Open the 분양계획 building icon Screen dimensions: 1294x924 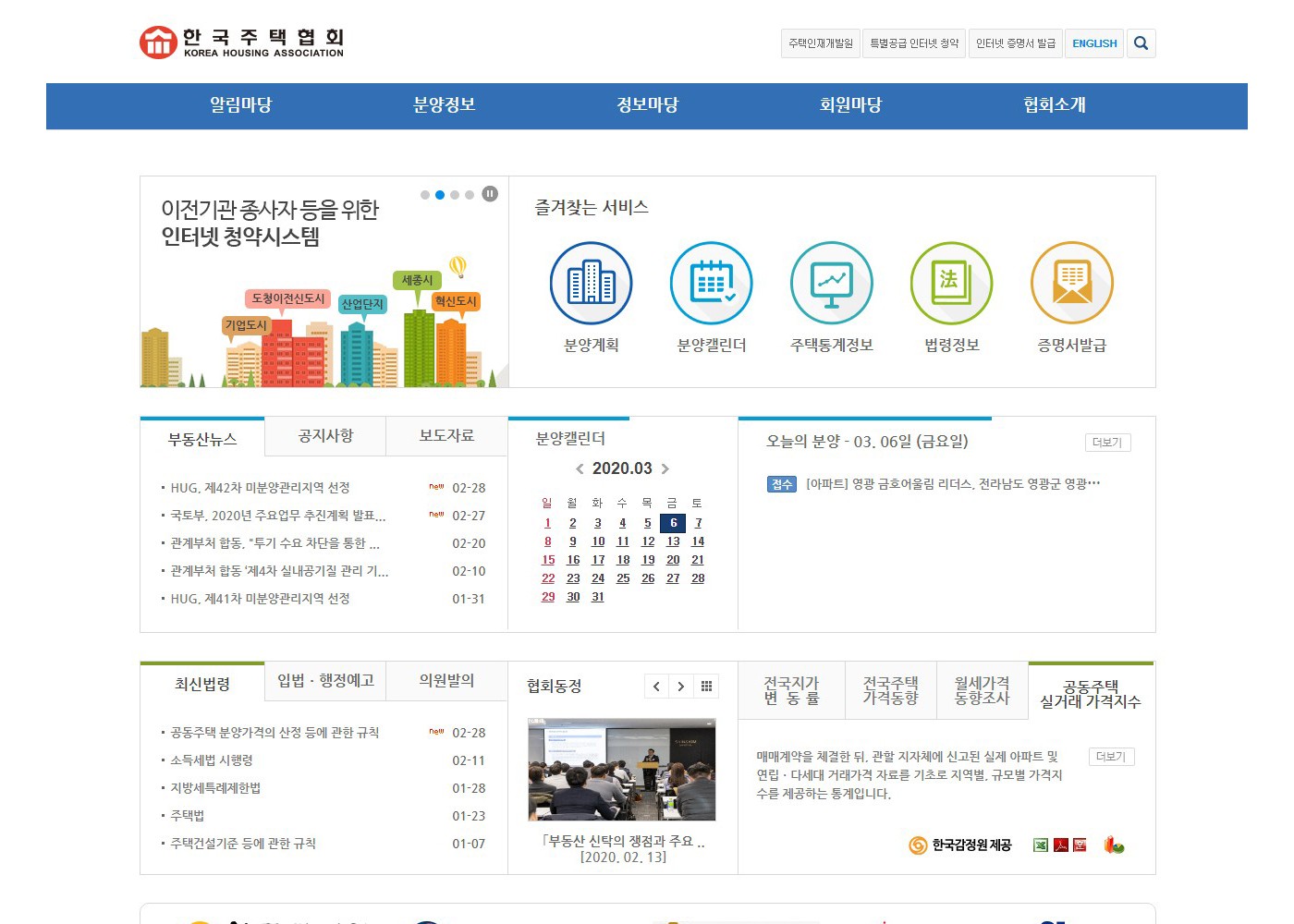tap(592, 283)
